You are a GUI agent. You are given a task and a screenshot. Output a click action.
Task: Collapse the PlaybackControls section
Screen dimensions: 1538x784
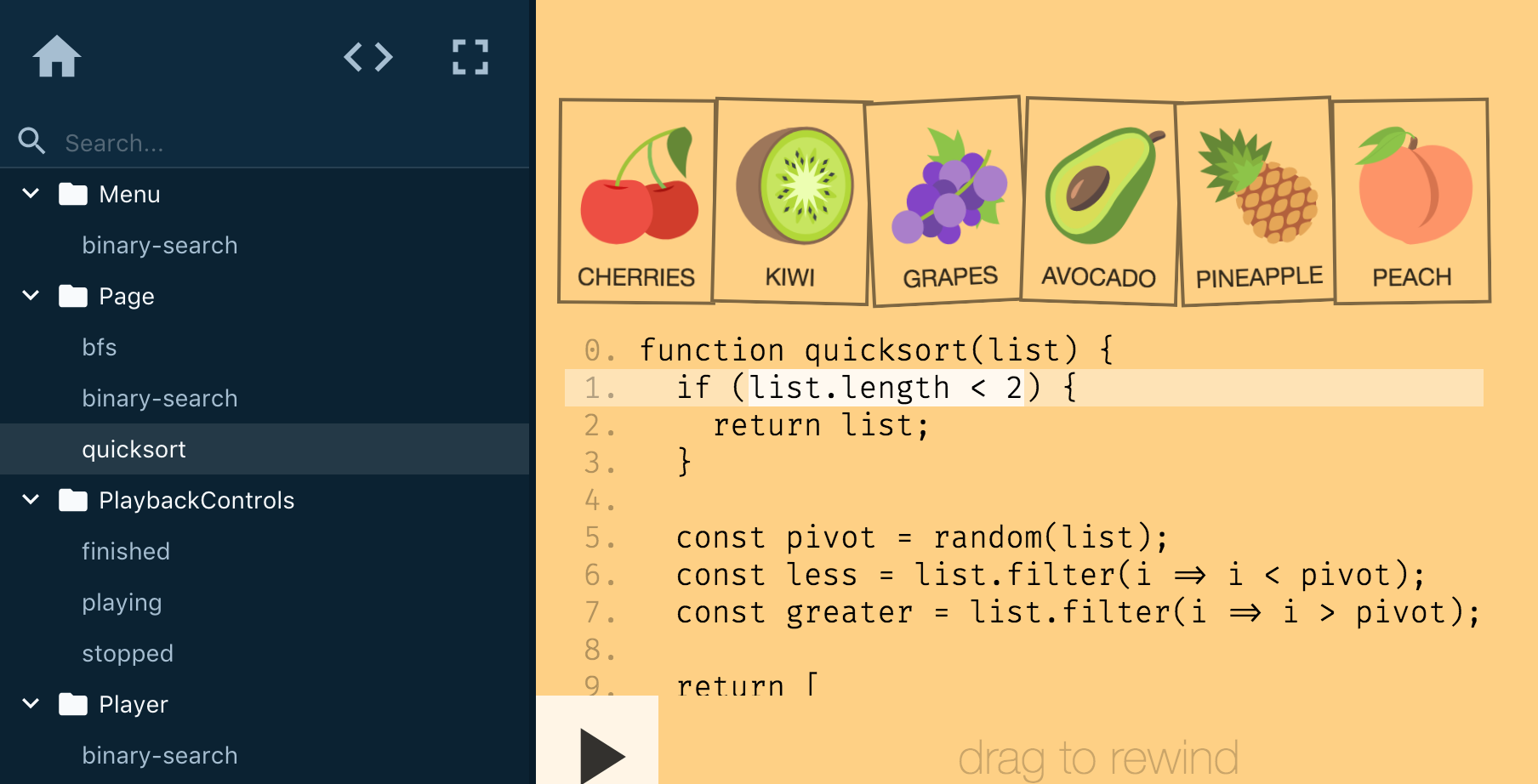click(x=30, y=500)
